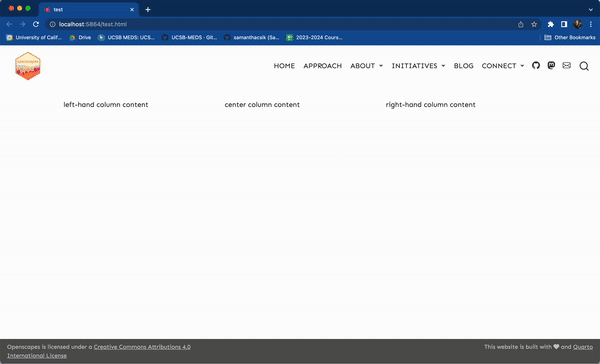The width and height of the screenshot is (600, 364).
Task: Open the UCSB-MEDS · Git... bookmark
Action: [x=189, y=38]
